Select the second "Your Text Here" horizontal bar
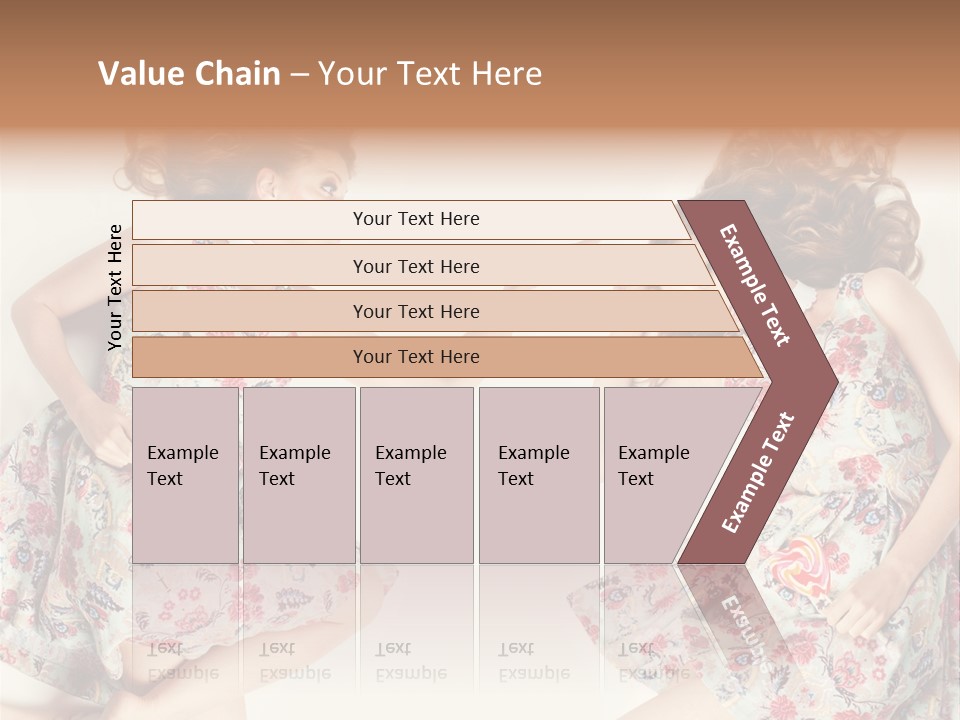Image resolution: width=960 pixels, height=720 pixels. 415,266
